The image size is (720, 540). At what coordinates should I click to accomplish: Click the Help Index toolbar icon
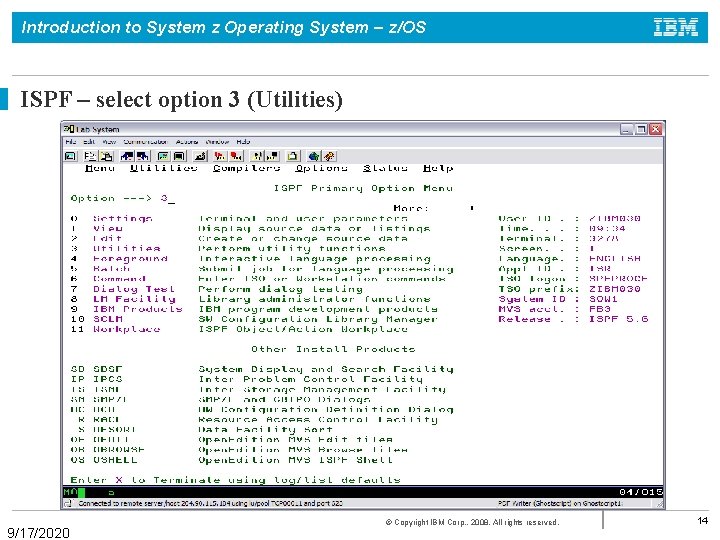coord(330,156)
